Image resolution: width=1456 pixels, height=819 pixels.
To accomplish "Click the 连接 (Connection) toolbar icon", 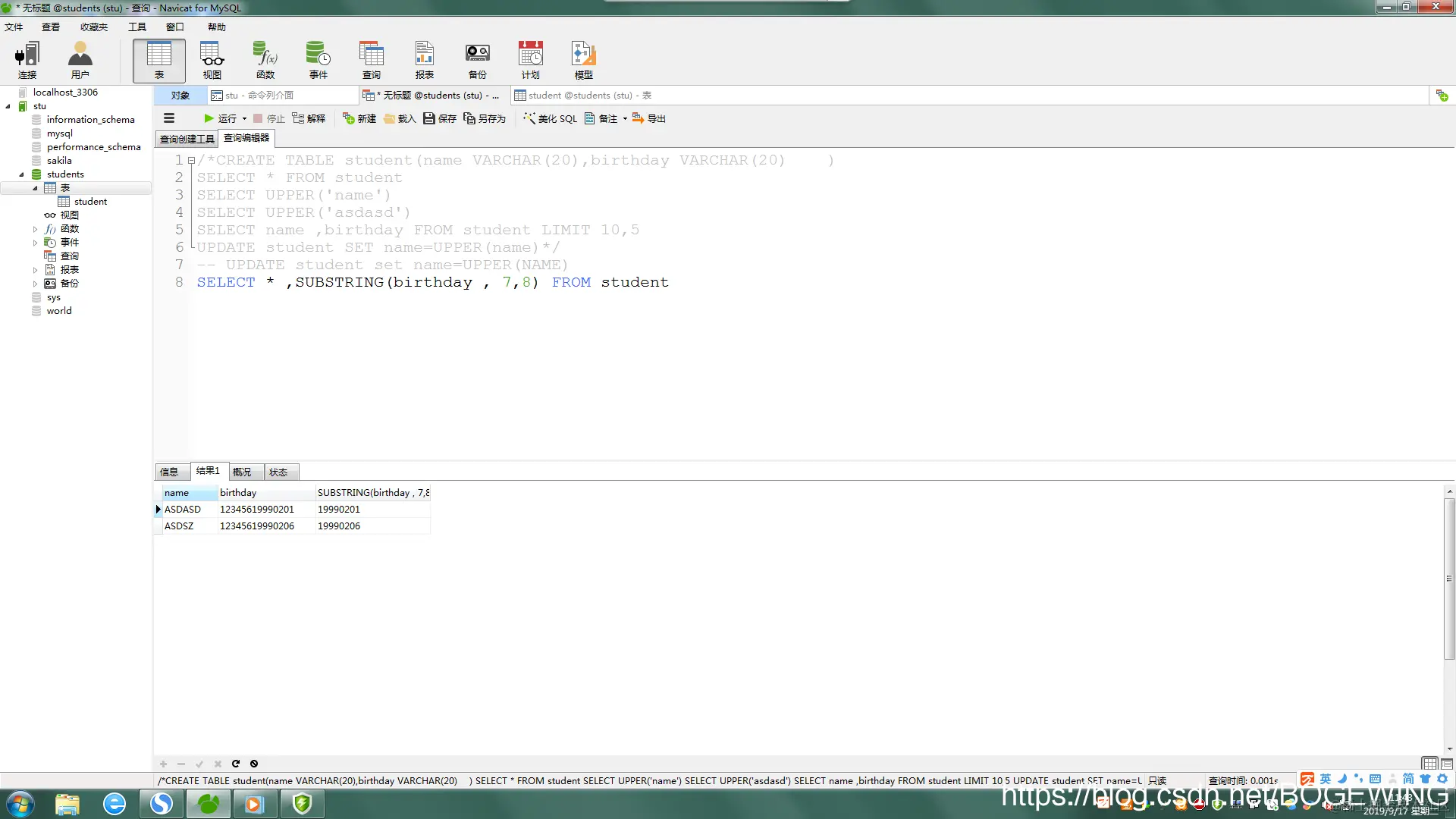I will (x=27, y=60).
